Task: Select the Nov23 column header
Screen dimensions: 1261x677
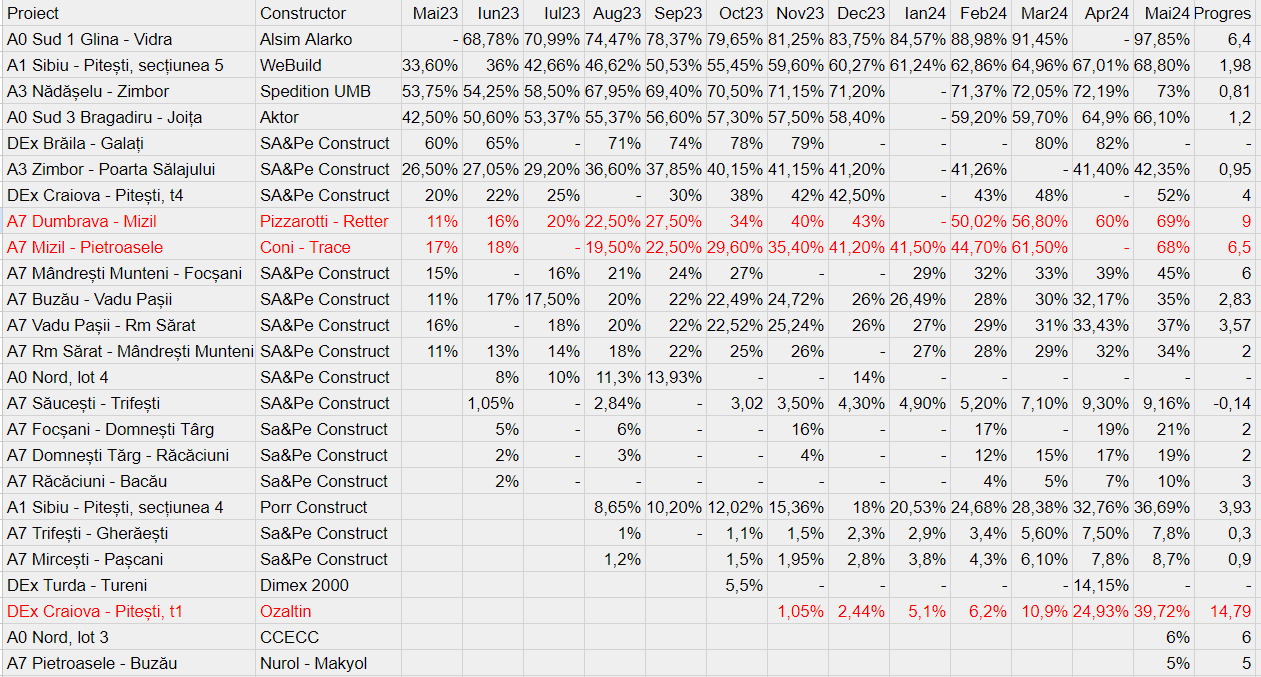Action: (800, 13)
